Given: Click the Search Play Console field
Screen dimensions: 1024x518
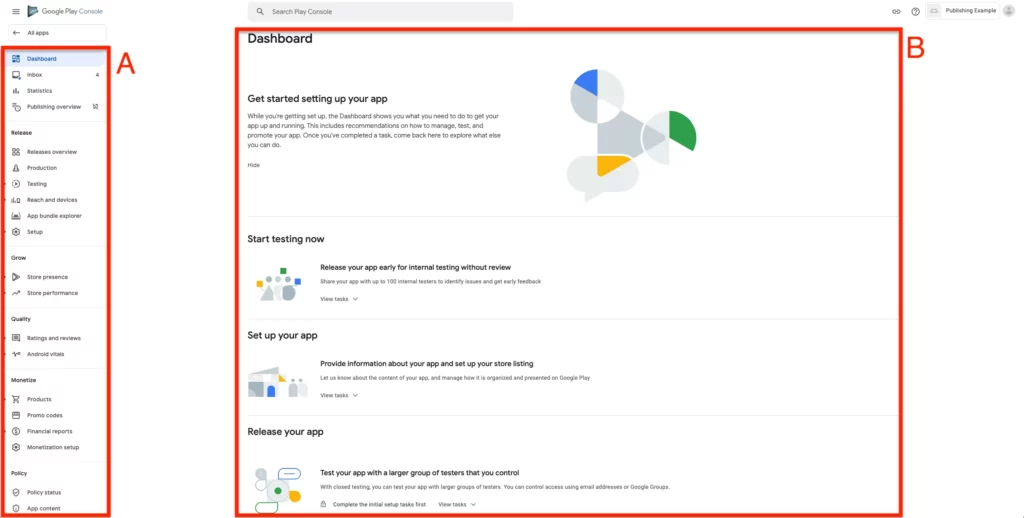Looking at the screenshot, I should tap(380, 12).
